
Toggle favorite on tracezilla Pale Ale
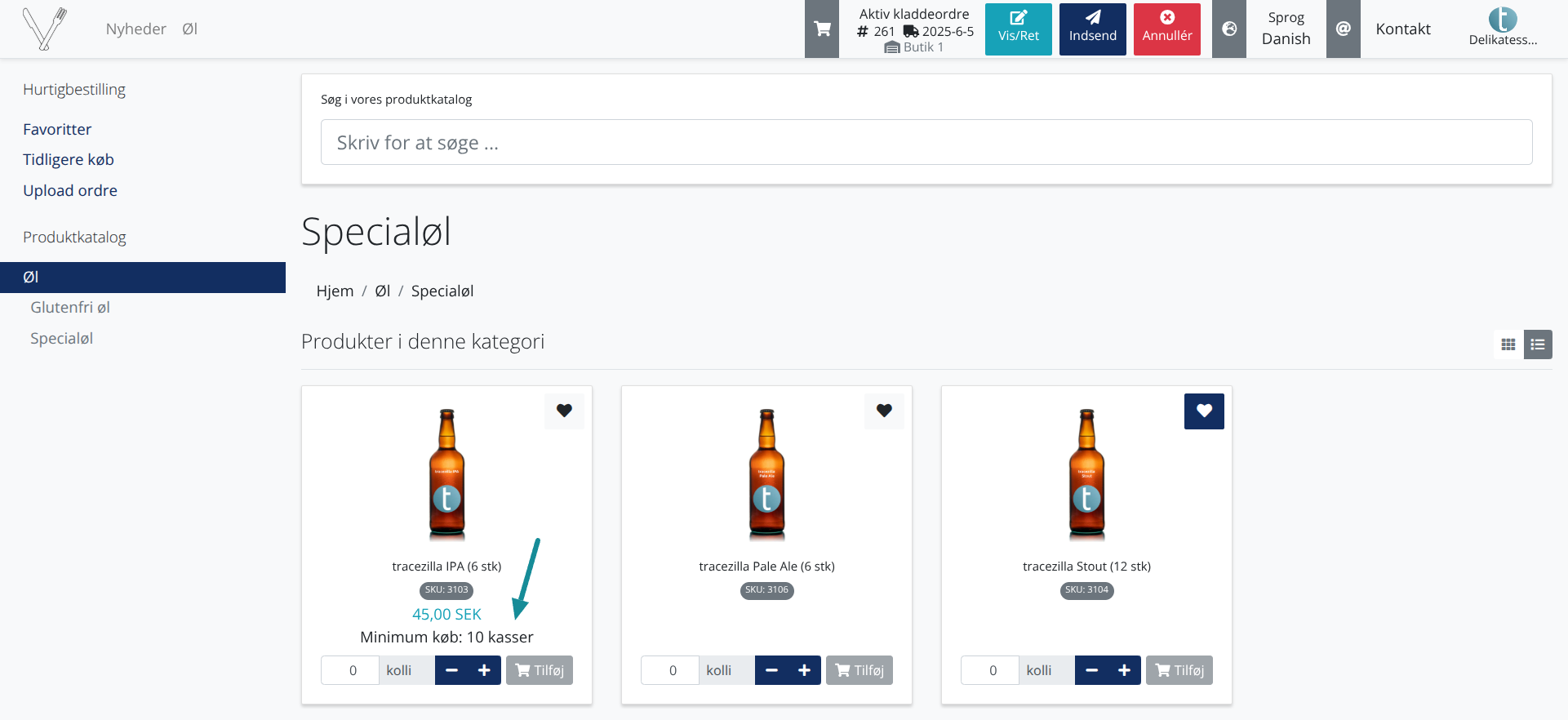[x=884, y=411]
